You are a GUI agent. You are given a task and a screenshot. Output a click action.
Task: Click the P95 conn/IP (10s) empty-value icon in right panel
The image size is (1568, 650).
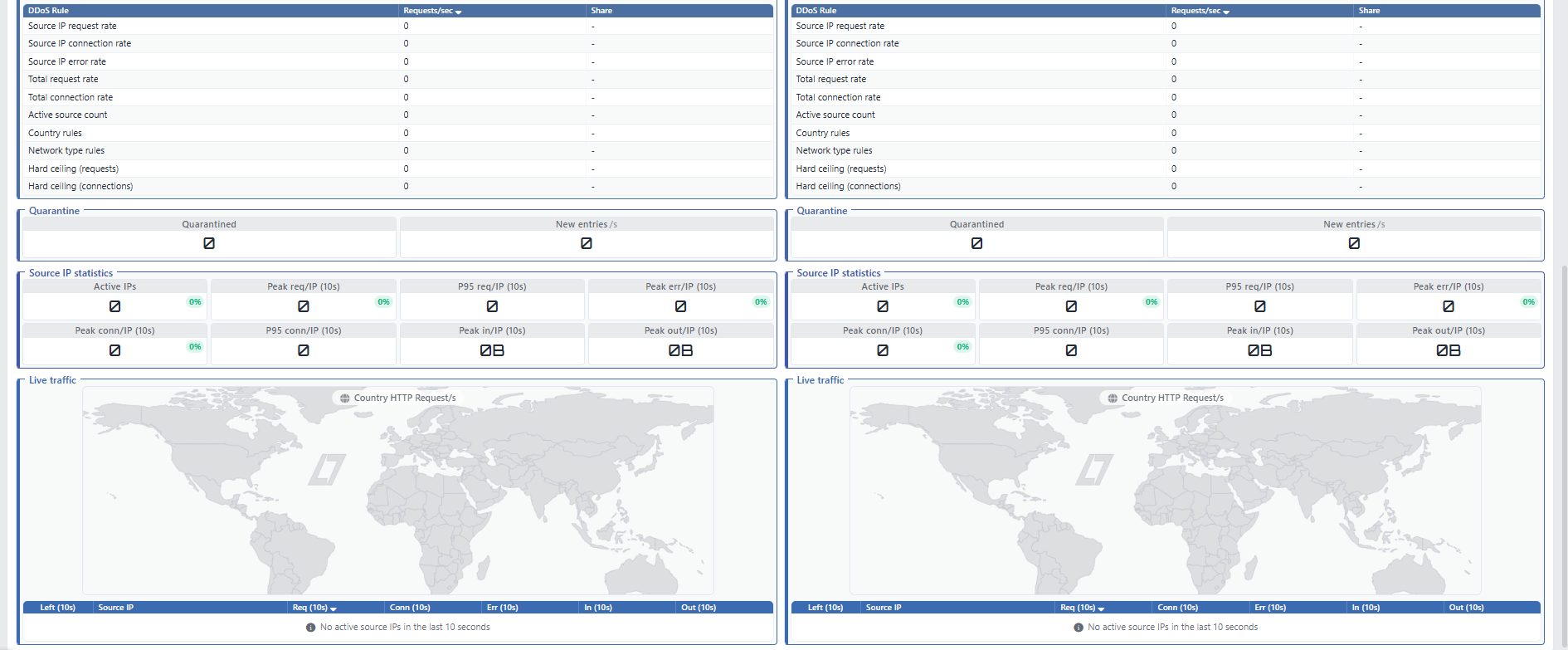coord(1071,350)
